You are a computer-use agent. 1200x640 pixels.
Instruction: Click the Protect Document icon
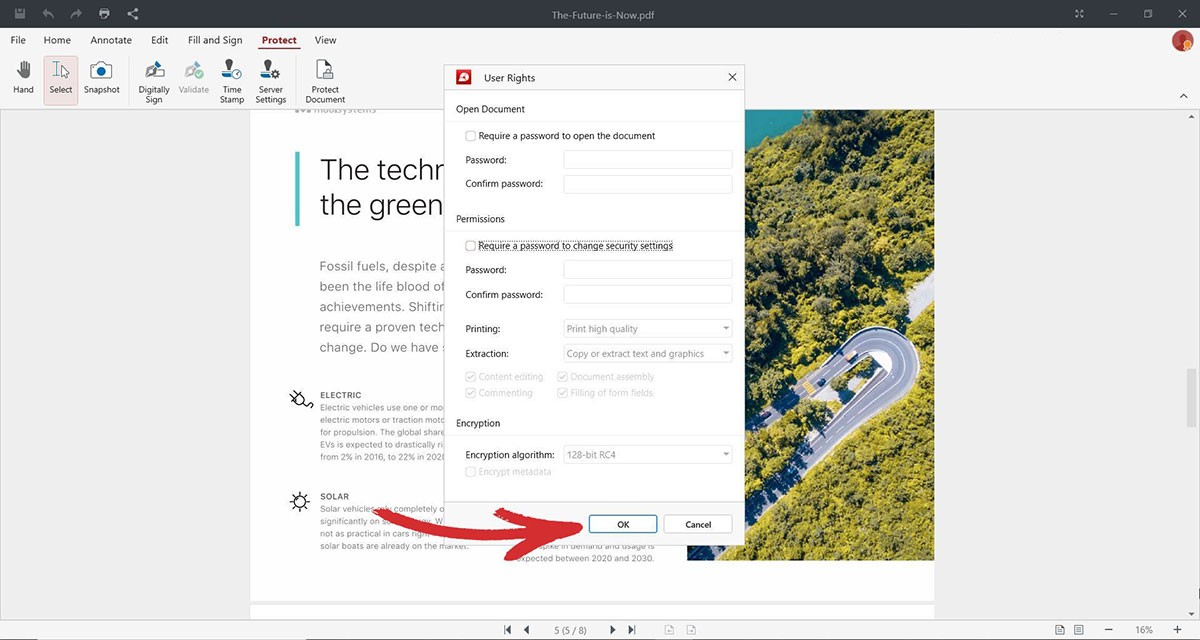pyautogui.click(x=325, y=80)
